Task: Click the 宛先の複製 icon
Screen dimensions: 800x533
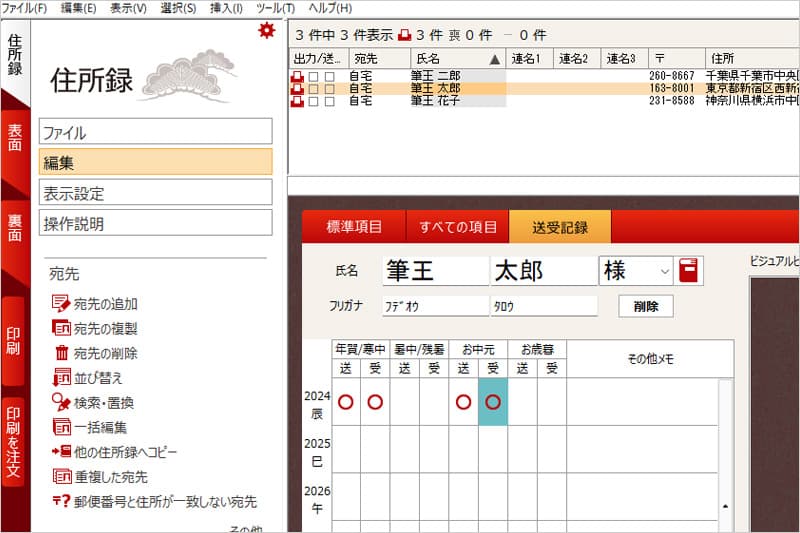Action: 61,328
